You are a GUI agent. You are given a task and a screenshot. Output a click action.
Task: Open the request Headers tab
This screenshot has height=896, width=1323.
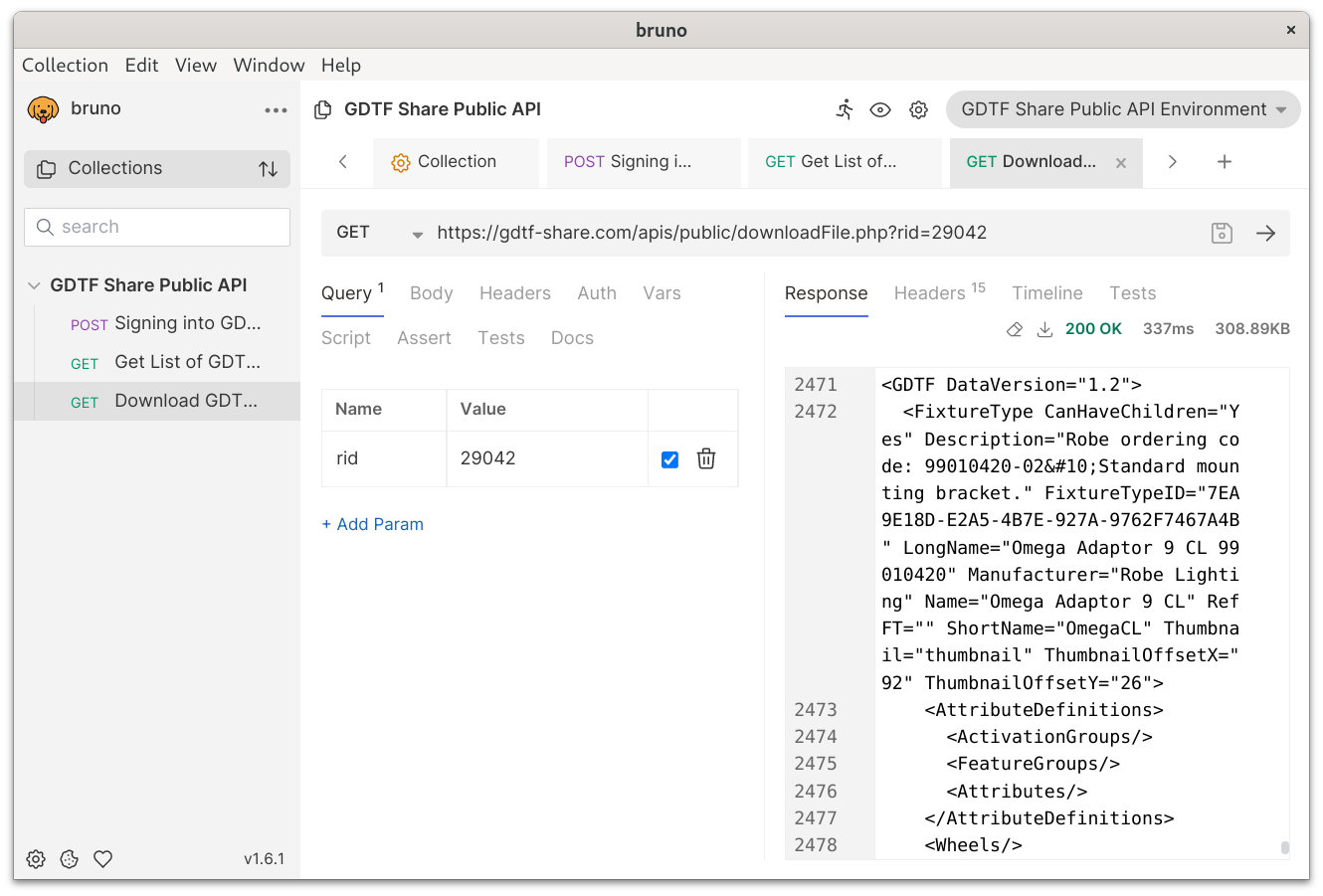515,293
